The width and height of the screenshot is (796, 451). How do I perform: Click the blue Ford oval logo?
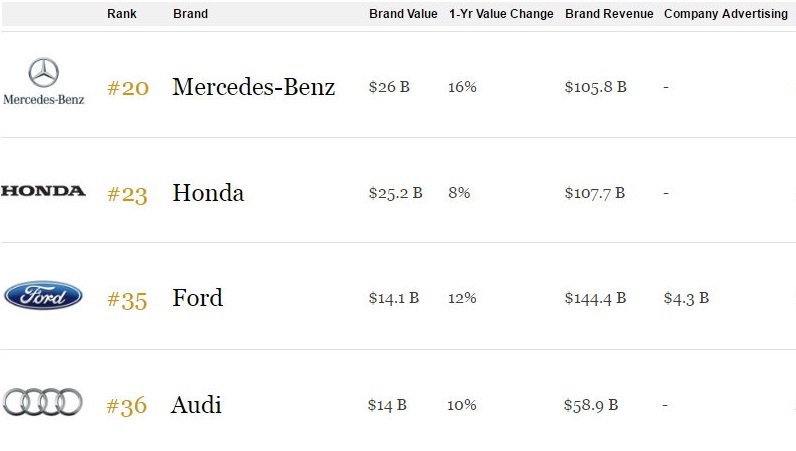(x=43, y=296)
